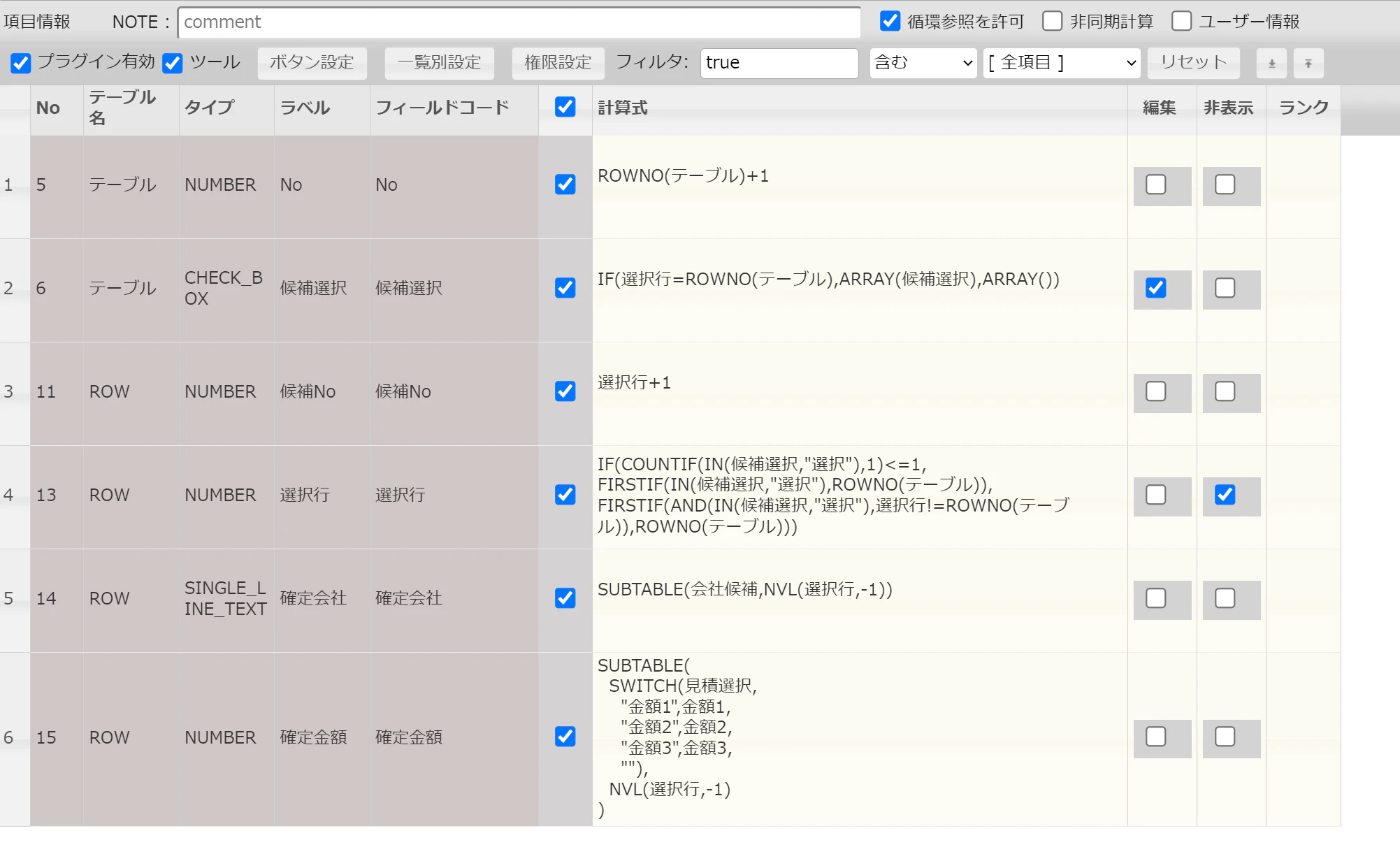Uncheck 非表示 checkbox in 選択行 row
The height and width of the screenshot is (854, 1400).
[1225, 495]
